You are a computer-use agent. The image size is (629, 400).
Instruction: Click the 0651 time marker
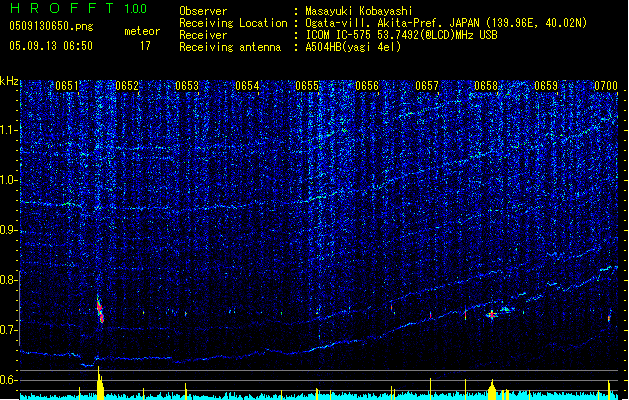pos(67,86)
